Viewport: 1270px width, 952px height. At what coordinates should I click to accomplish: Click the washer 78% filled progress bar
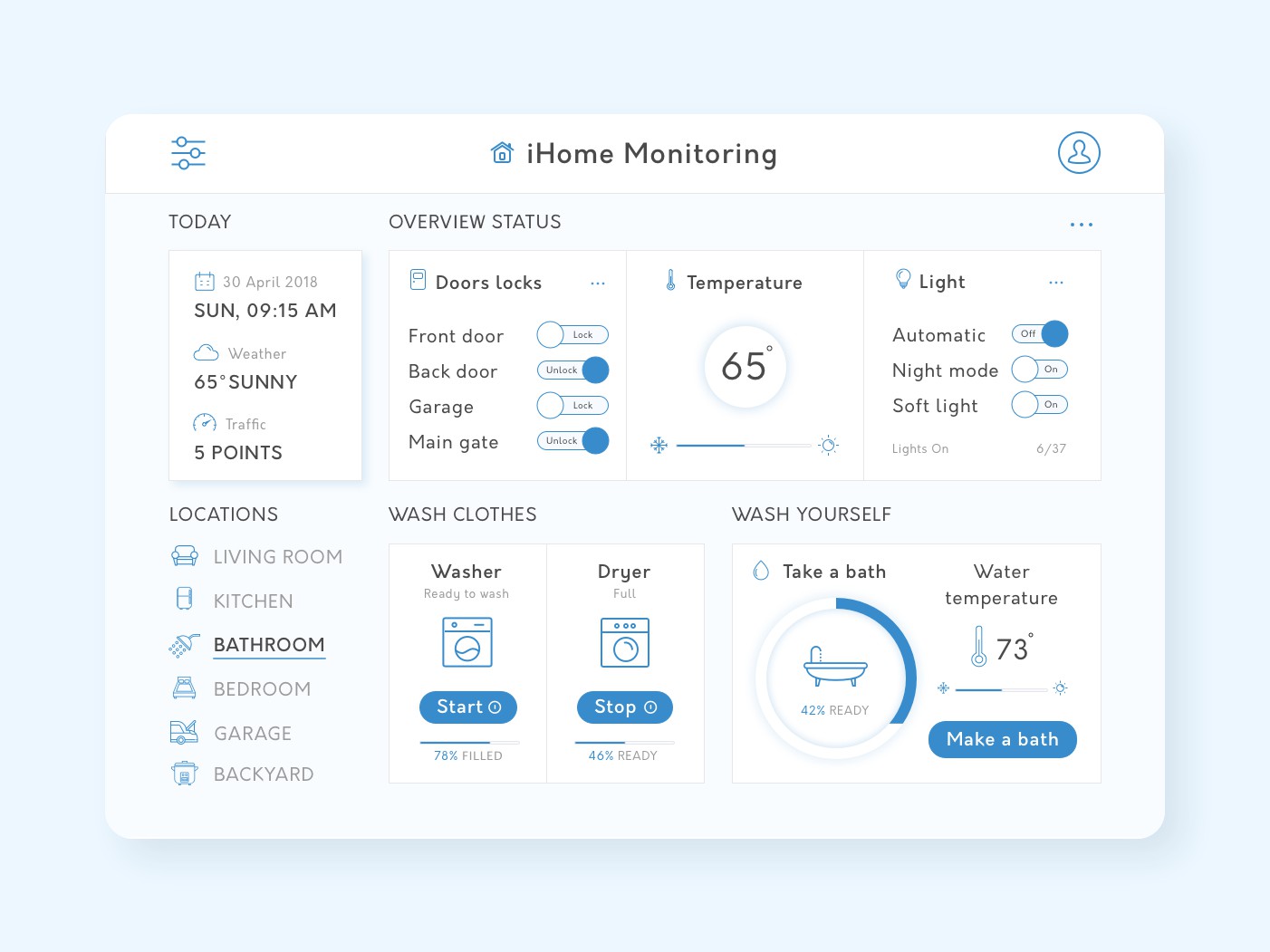(468, 743)
